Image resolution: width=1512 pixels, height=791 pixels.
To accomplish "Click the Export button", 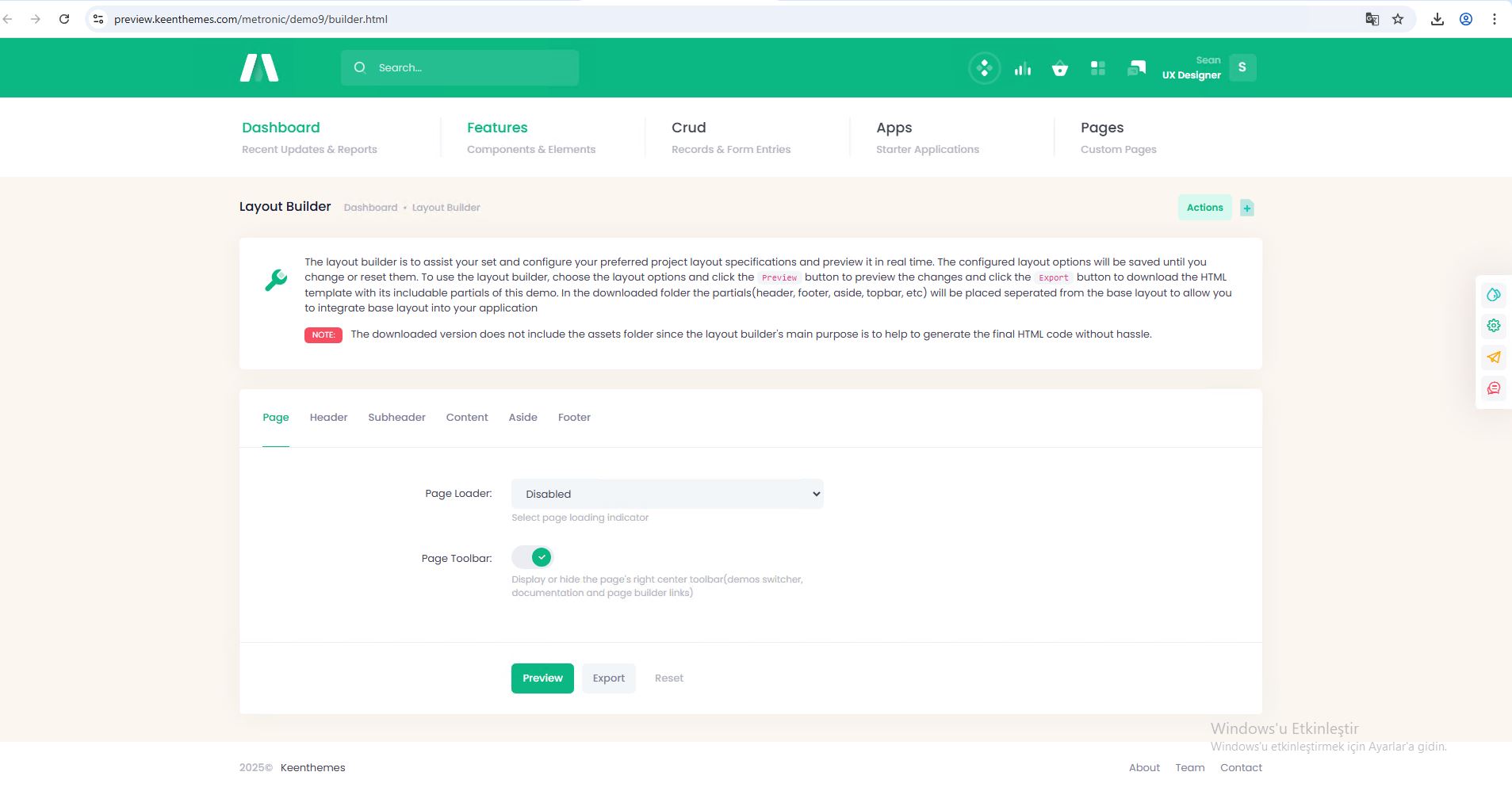I will tap(608, 678).
